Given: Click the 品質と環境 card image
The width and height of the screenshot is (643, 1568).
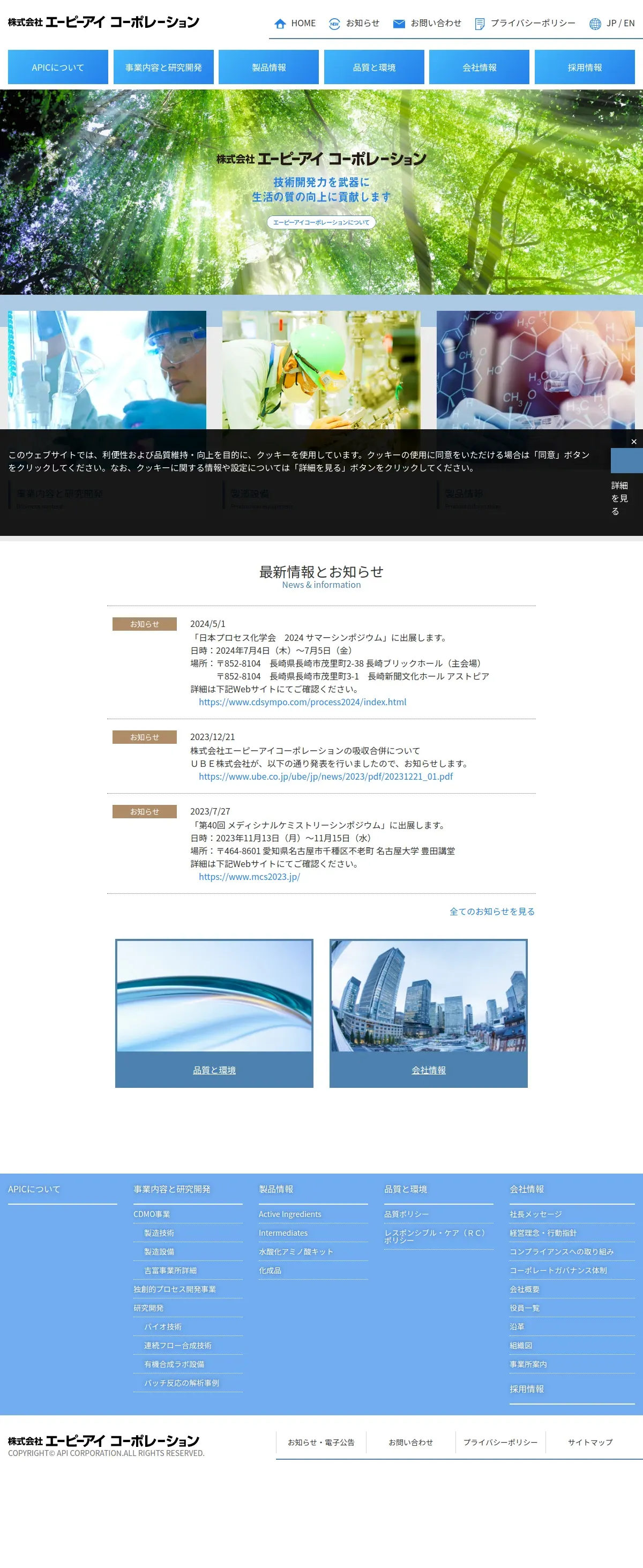Looking at the screenshot, I should point(214,996).
